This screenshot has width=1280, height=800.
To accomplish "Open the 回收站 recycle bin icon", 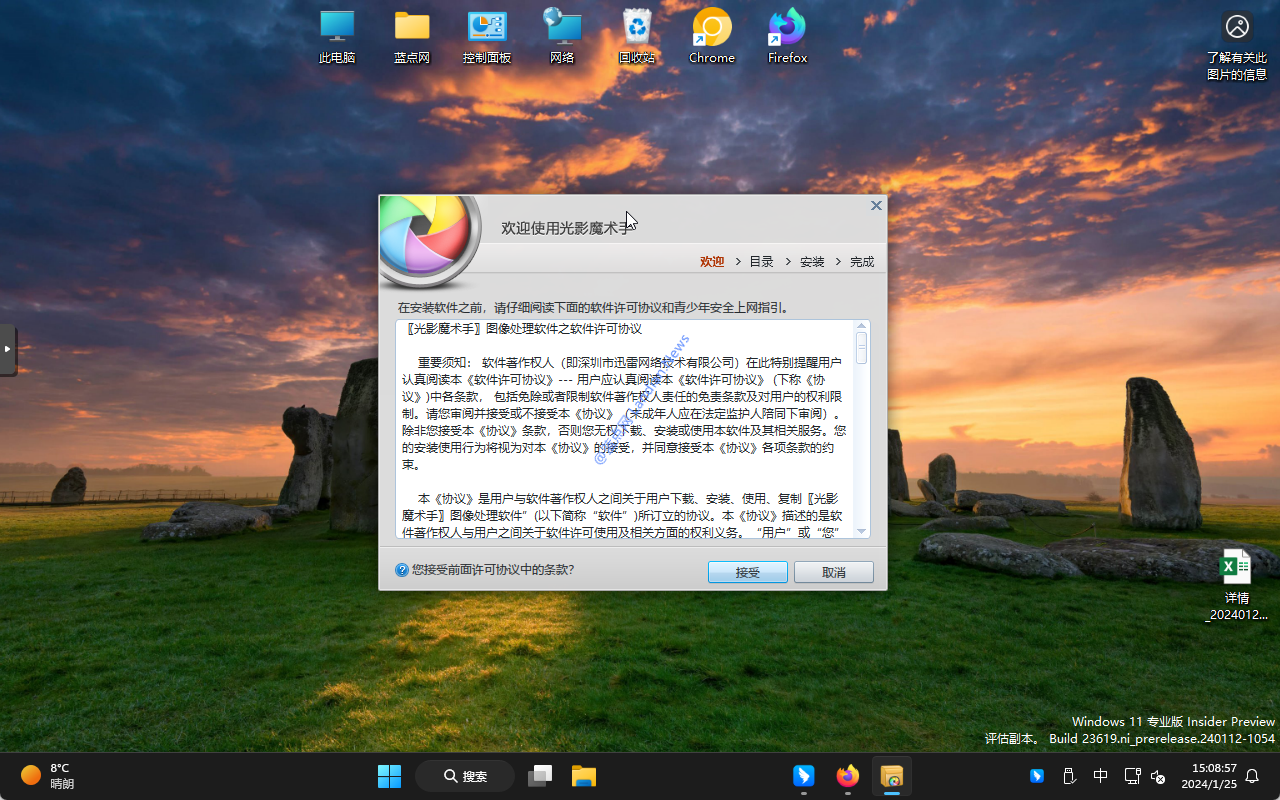I will coord(637,37).
